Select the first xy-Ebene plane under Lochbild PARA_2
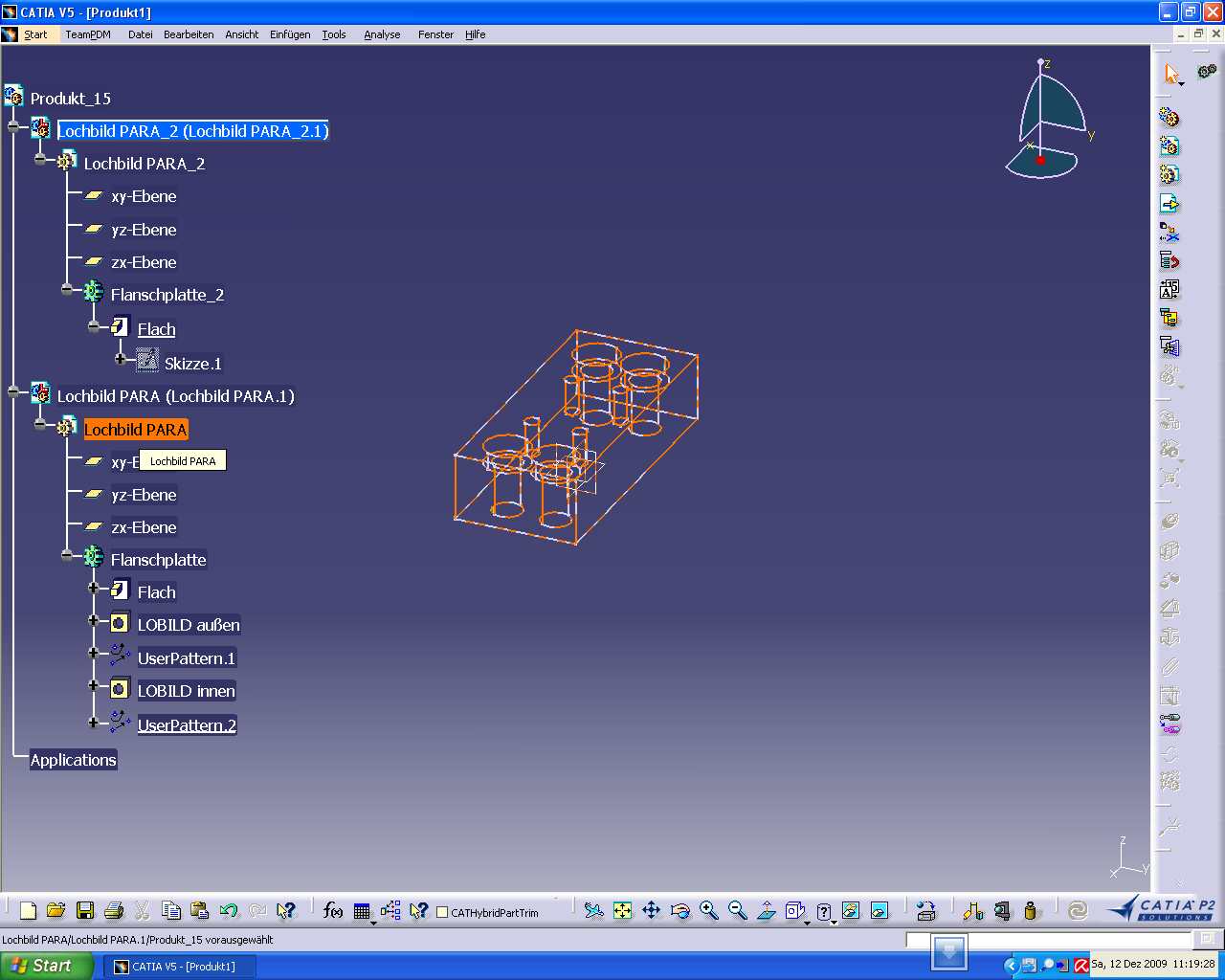 144,196
